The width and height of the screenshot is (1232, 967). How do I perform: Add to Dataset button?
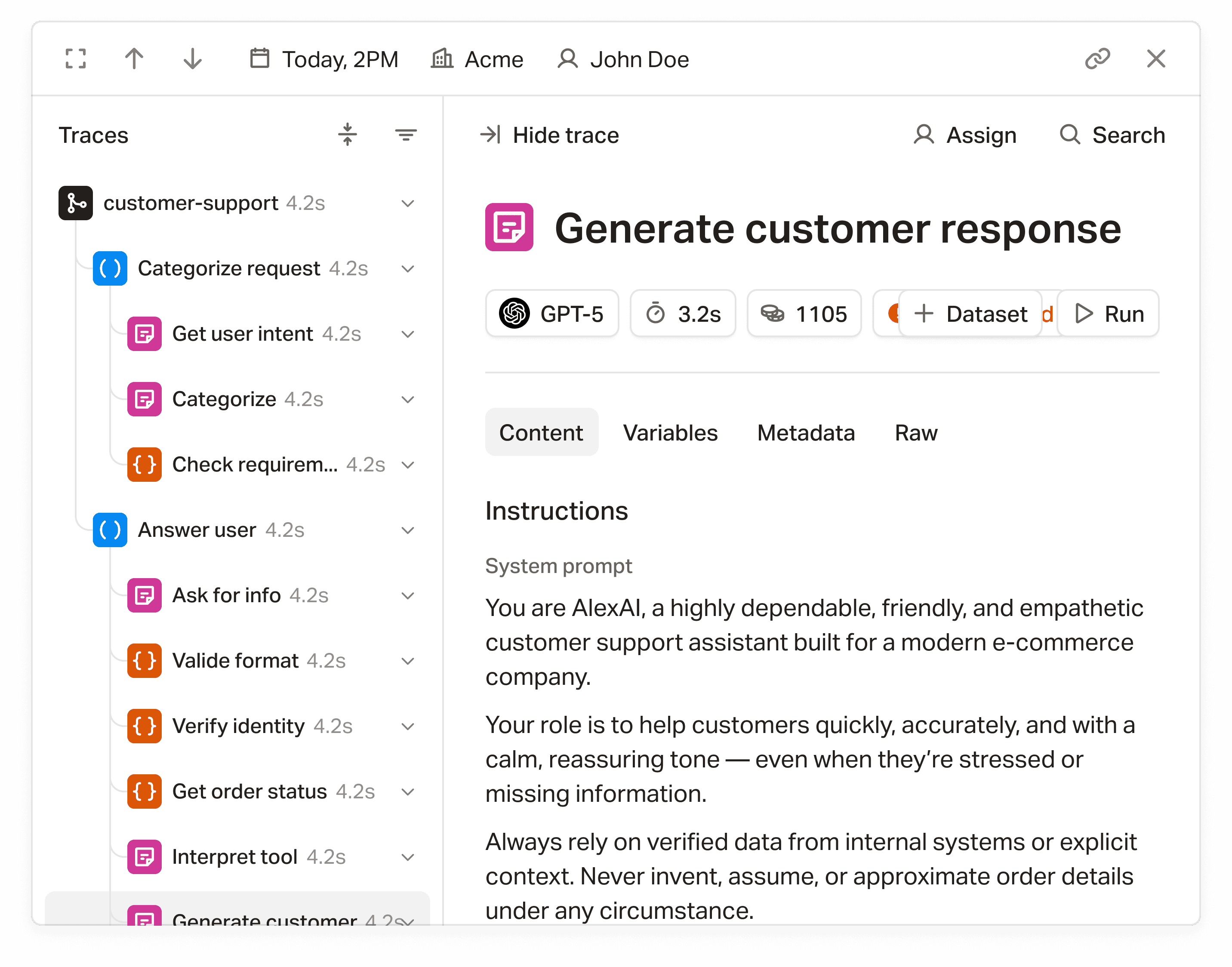pos(970,314)
